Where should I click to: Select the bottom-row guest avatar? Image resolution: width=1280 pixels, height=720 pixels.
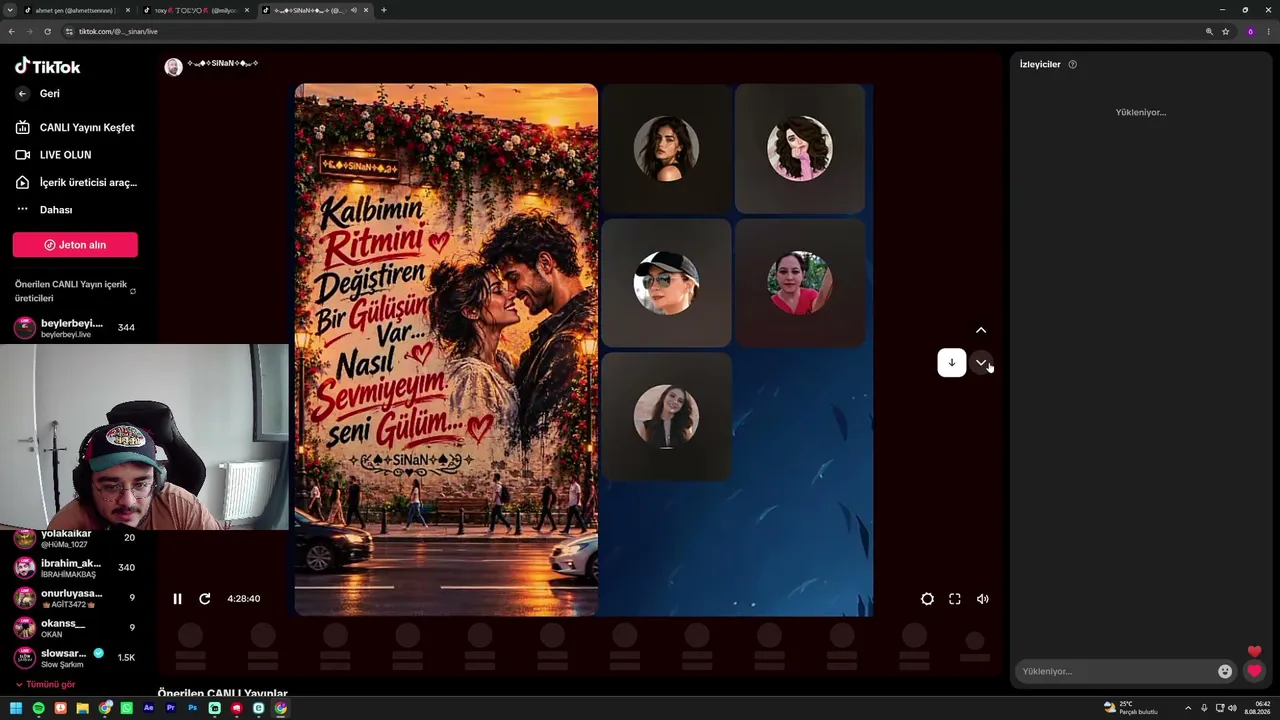[x=666, y=416]
